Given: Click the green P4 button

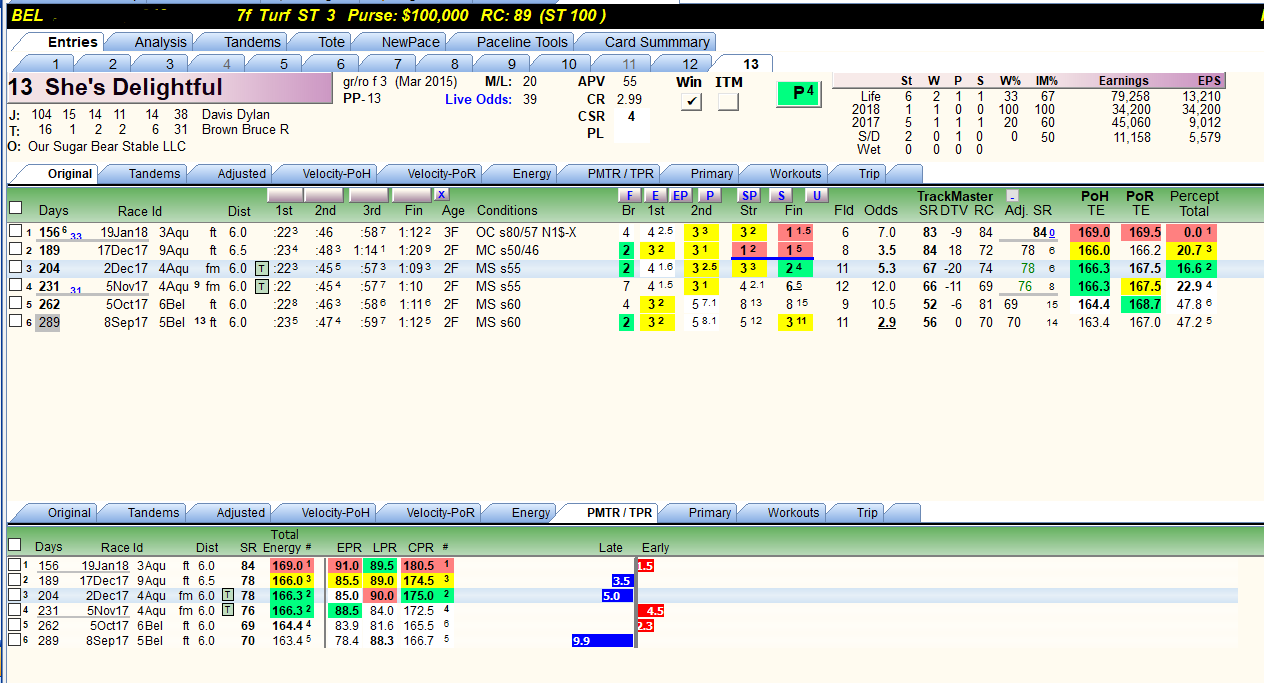Looking at the screenshot, I should coord(798,93).
